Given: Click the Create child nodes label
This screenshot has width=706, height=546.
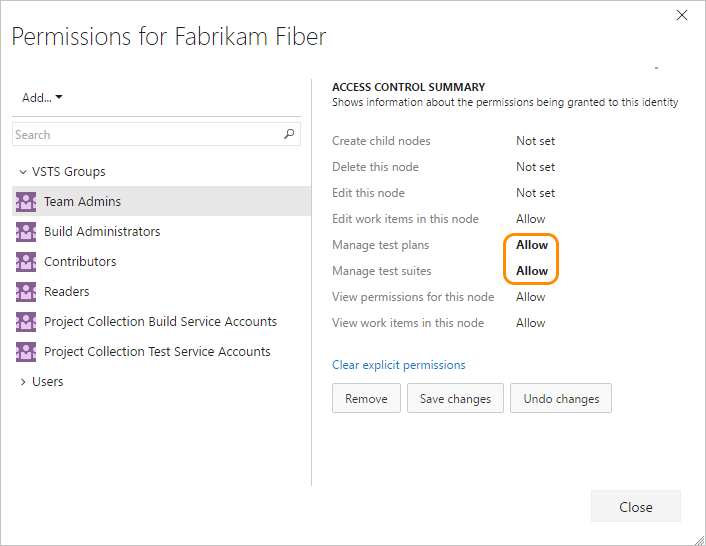Looking at the screenshot, I should pyautogui.click(x=381, y=141).
